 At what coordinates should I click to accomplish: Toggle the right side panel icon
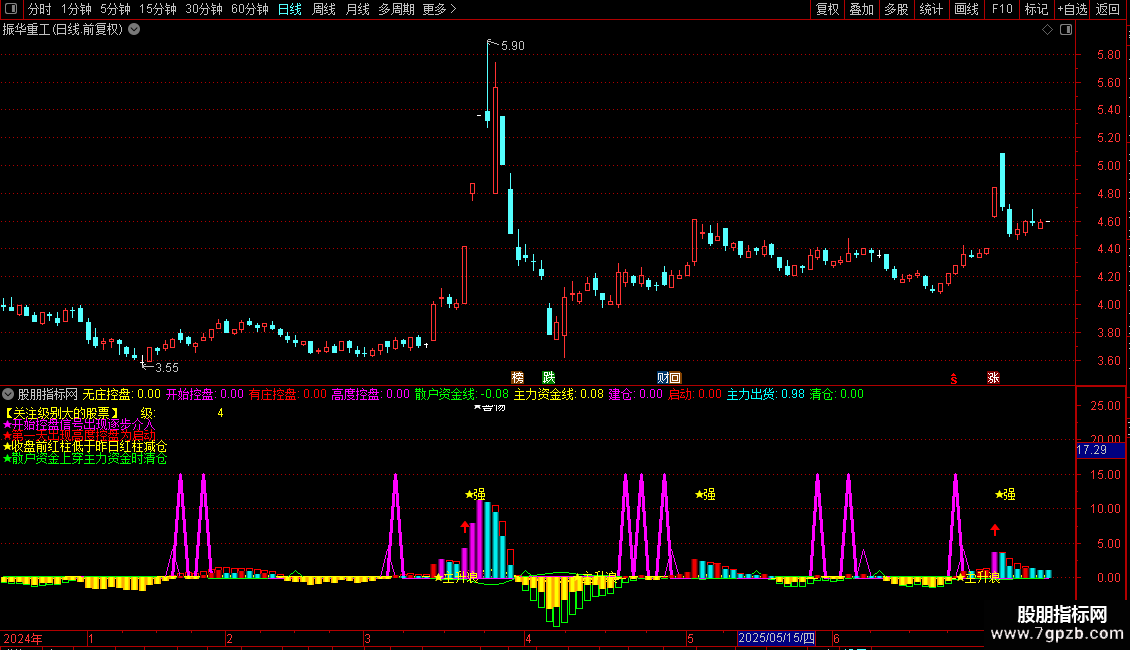point(1066,30)
